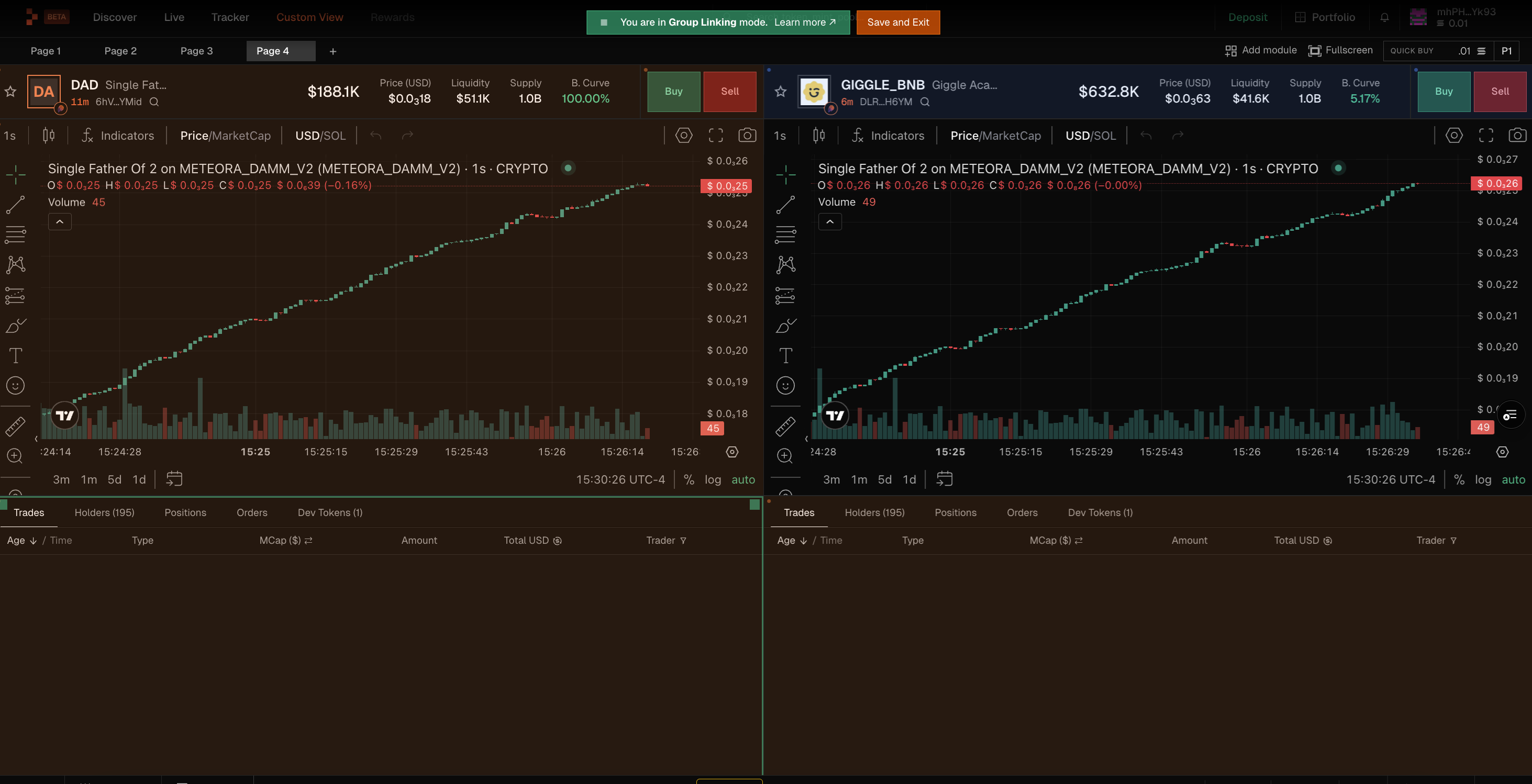Switch to Page 2 tab
The width and height of the screenshot is (1532, 784).
121,51
